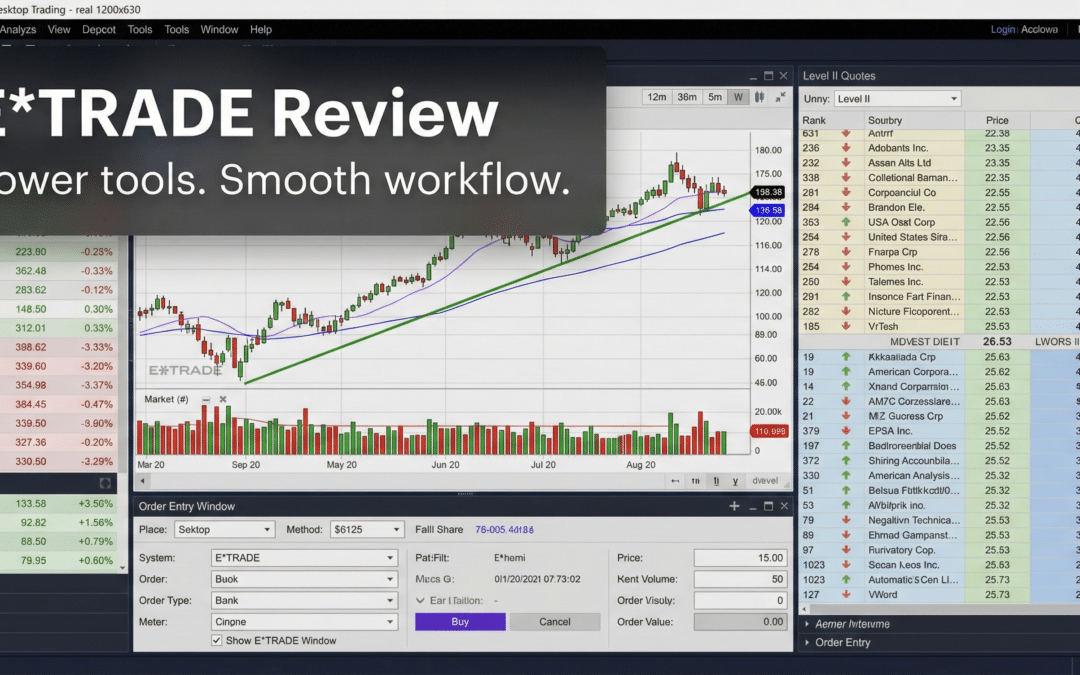Click the Kent Volume field showing 50
The width and height of the screenshot is (1080, 675).
click(x=740, y=579)
